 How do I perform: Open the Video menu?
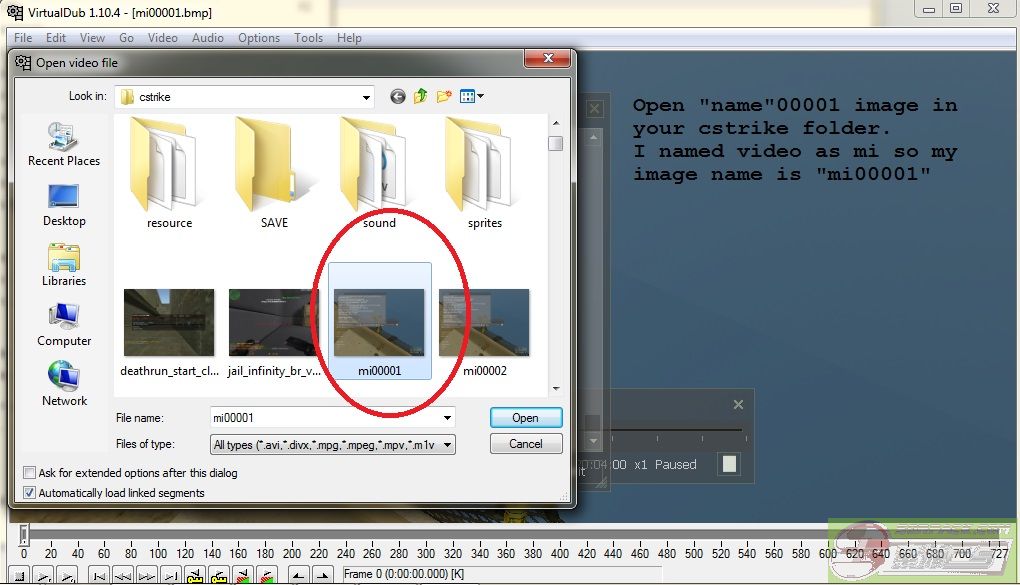[x=162, y=38]
